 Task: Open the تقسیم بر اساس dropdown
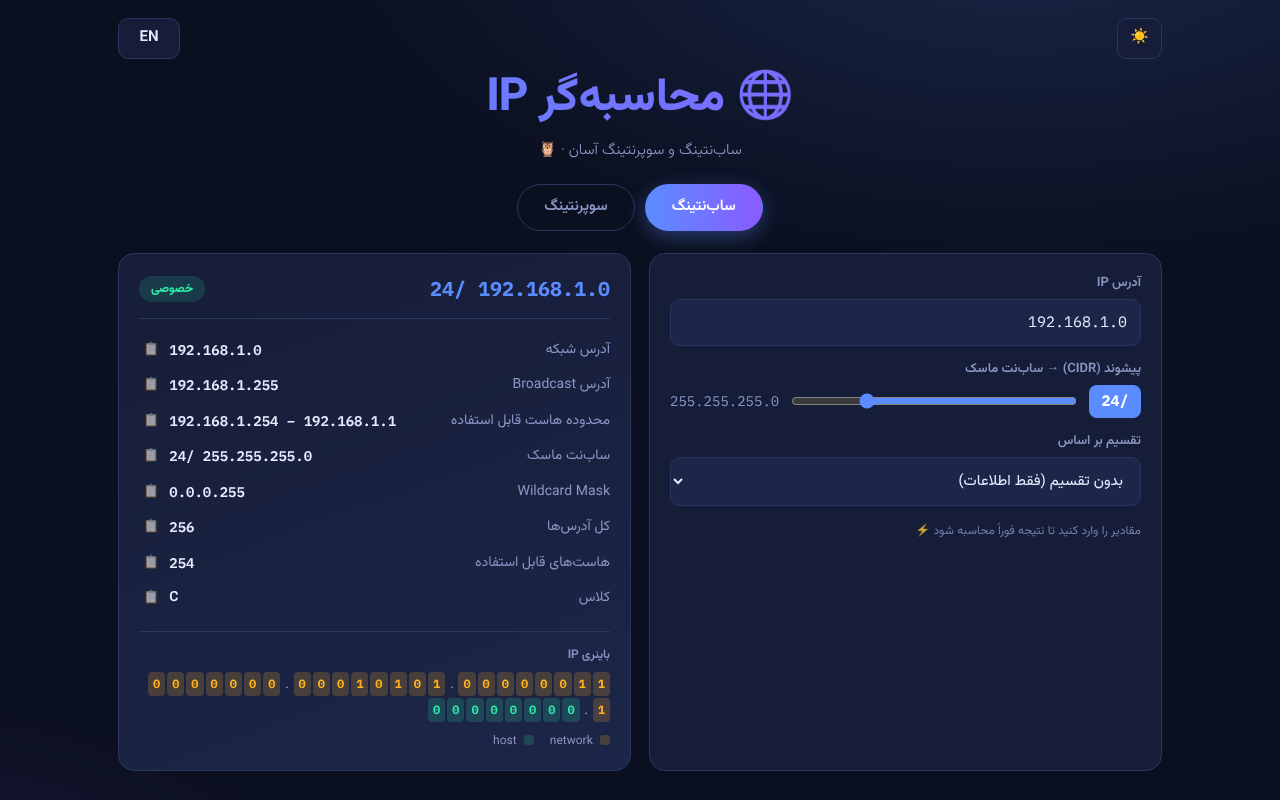tap(905, 481)
